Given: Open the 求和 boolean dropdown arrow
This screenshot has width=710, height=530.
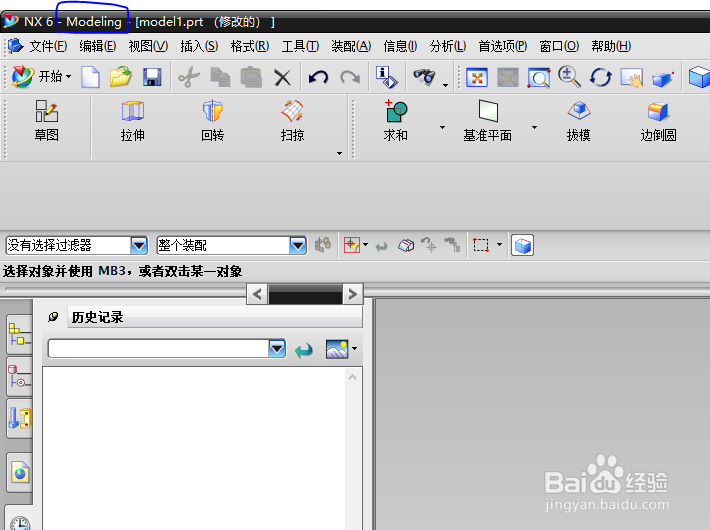Looking at the screenshot, I should pyautogui.click(x=442, y=127).
